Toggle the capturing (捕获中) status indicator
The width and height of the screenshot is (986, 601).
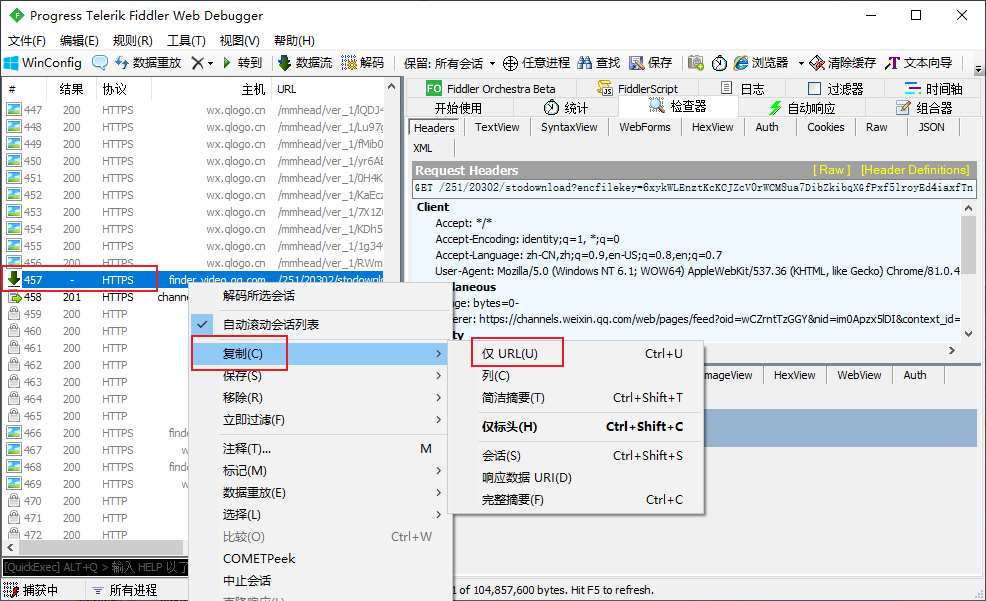(x=40, y=590)
